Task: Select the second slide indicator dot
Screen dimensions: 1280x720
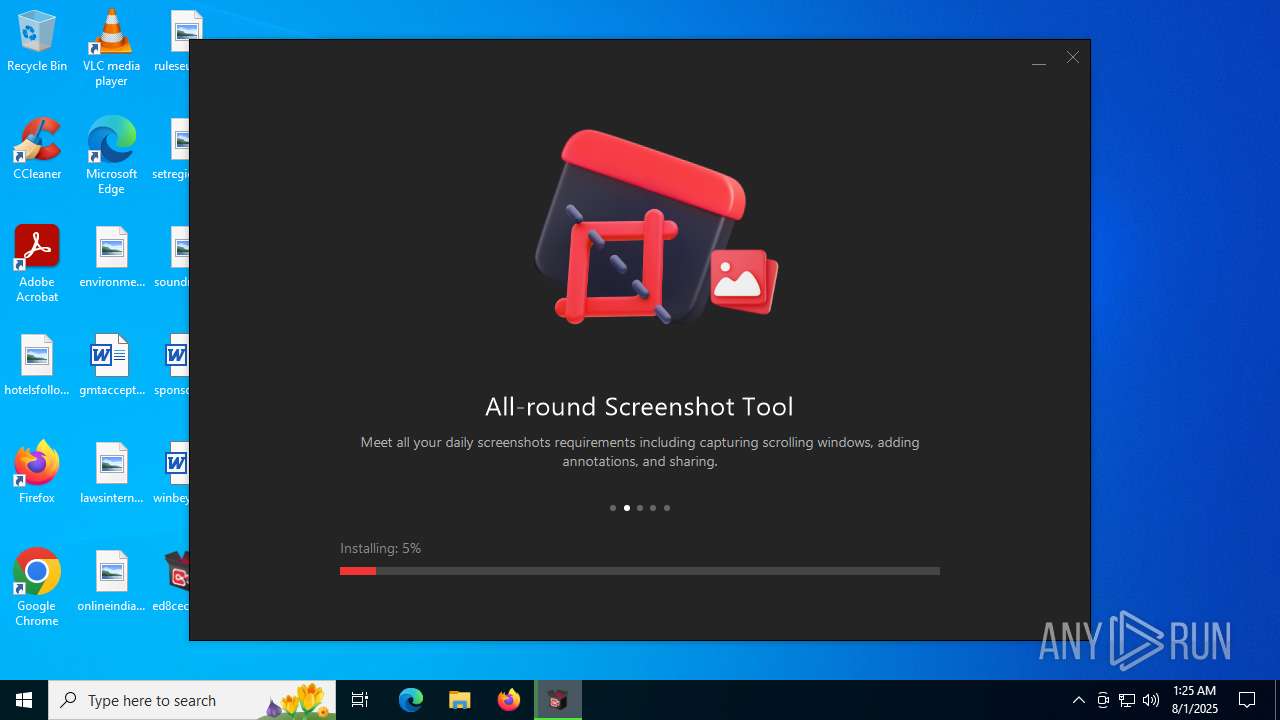Action: 627,508
